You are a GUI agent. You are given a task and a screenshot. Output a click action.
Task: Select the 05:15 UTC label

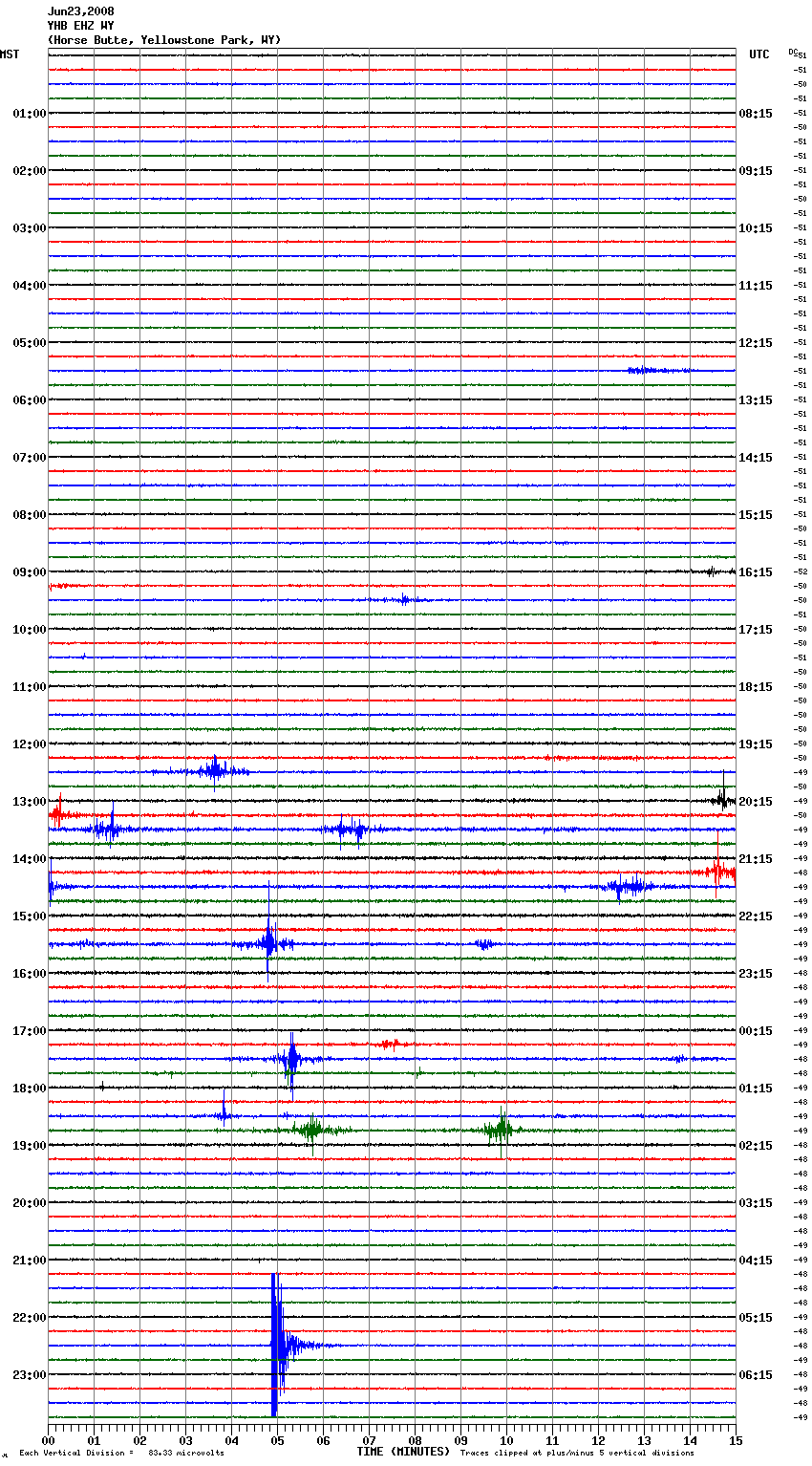pyautogui.click(x=756, y=1318)
